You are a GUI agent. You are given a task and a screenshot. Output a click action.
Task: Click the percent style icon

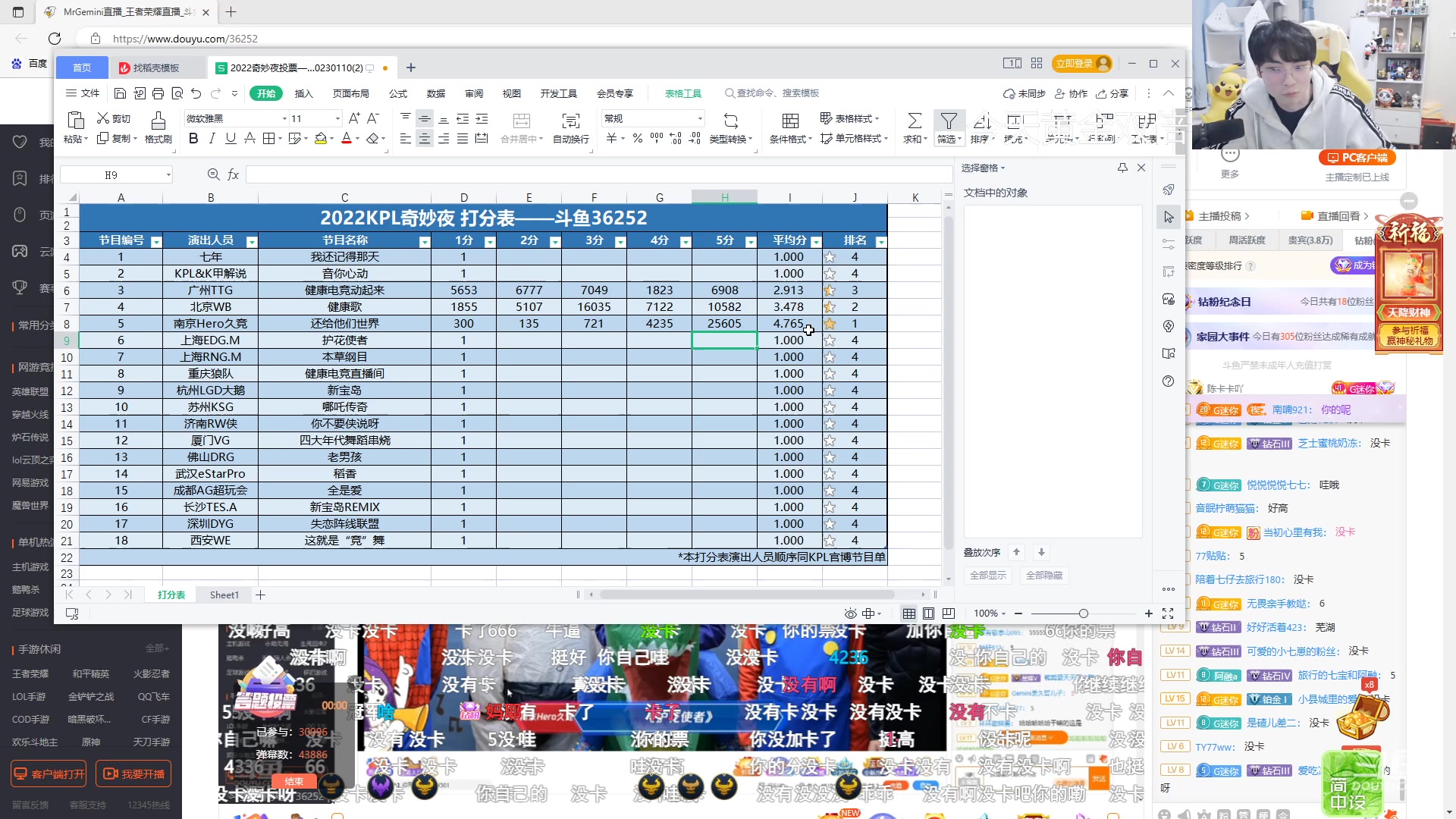[638, 139]
